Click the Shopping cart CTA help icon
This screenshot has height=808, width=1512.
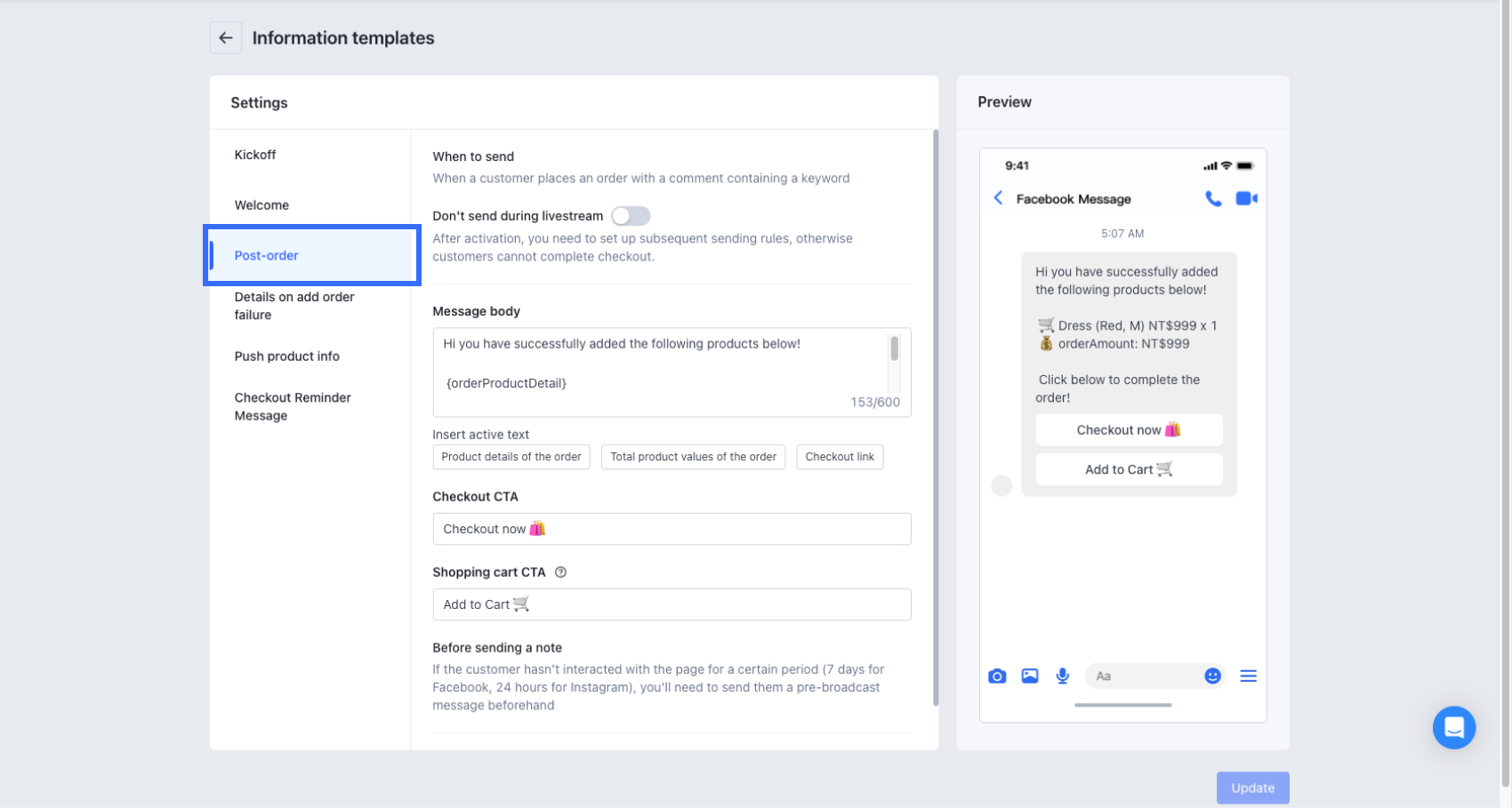[x=560, y=572]
